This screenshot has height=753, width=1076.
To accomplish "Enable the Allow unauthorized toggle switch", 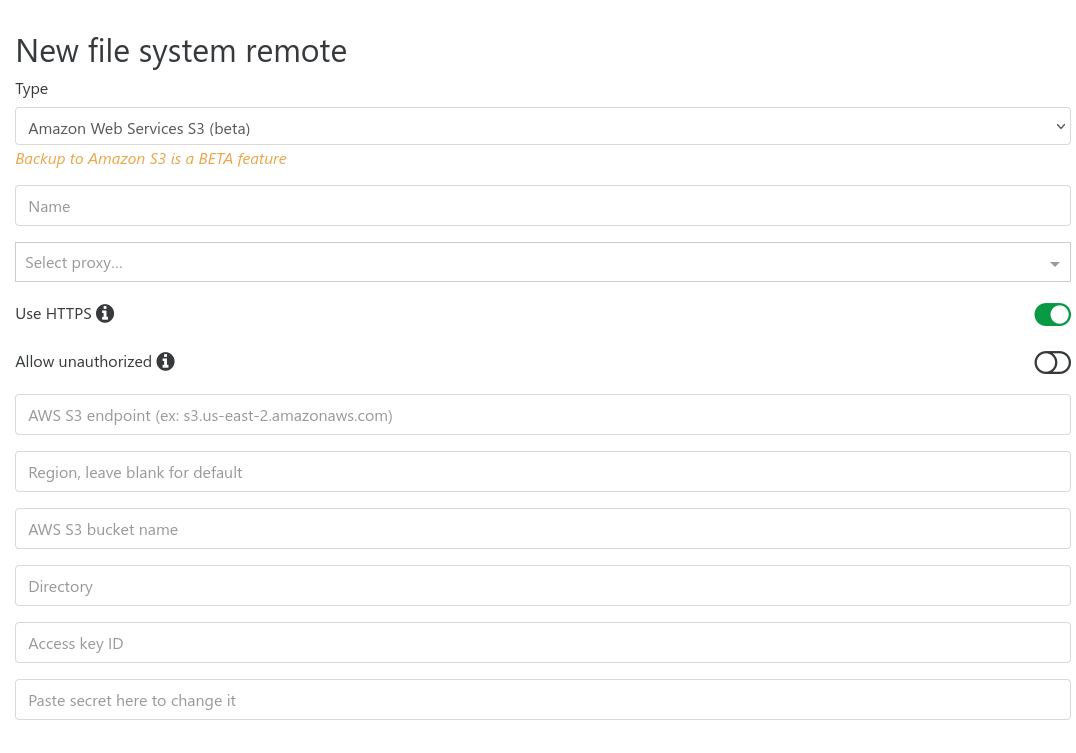I will [1052, 363].
